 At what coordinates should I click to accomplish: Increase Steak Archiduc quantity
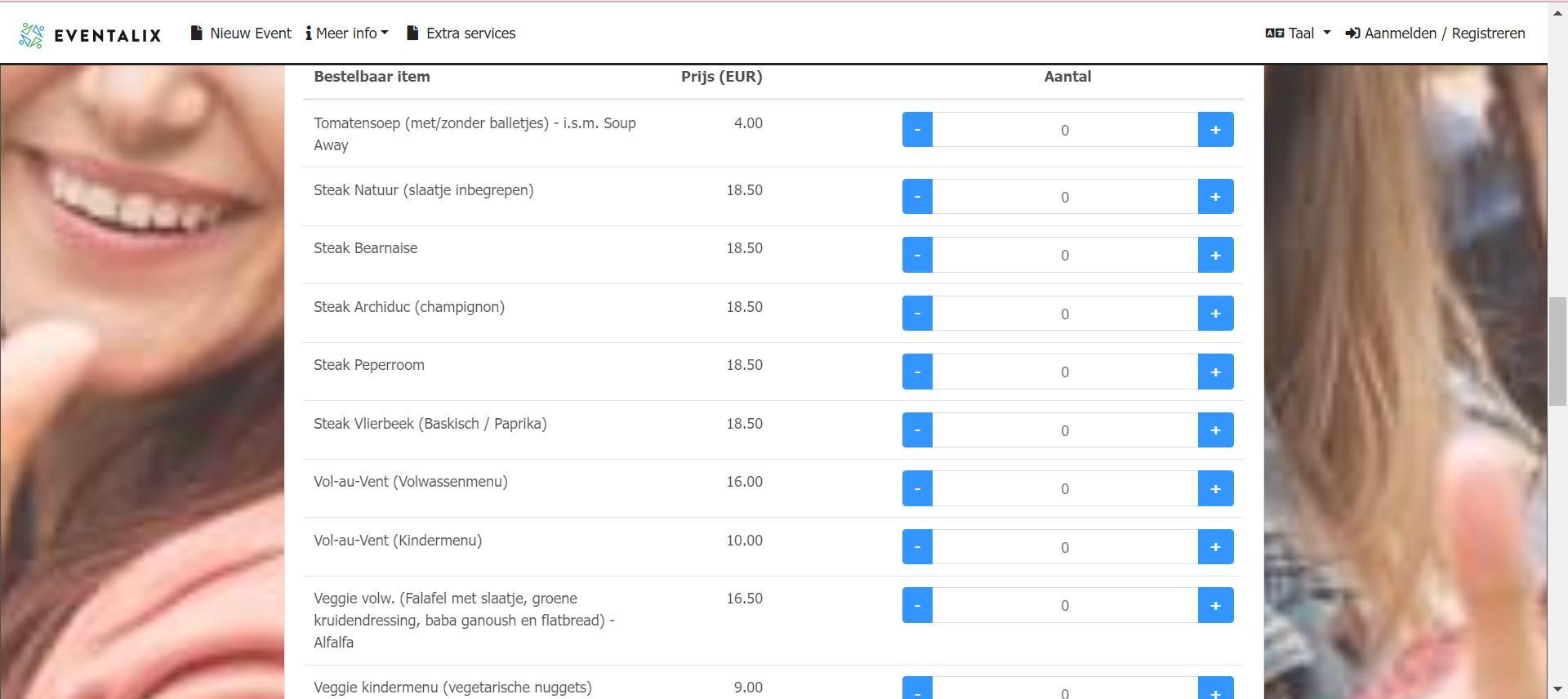(x=1215, y=314)
